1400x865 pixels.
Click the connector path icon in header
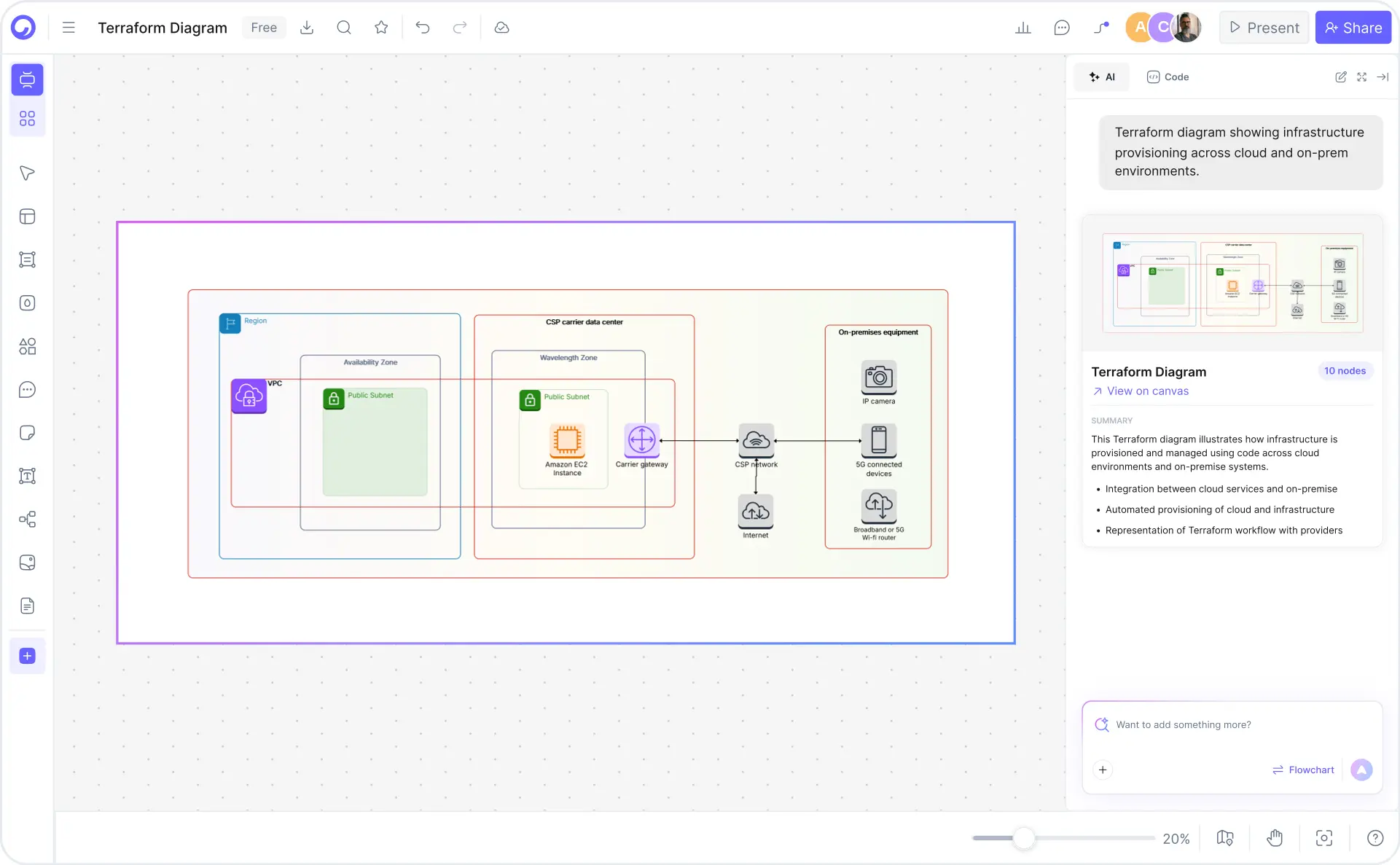1101,28
